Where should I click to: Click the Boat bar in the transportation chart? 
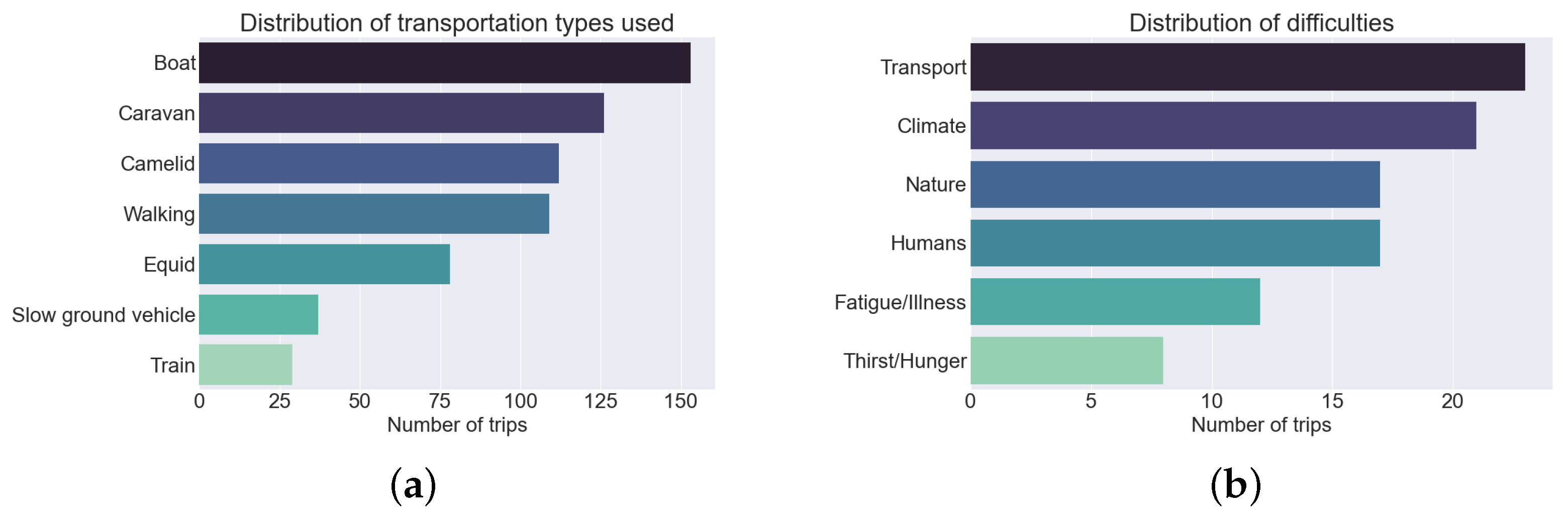pos(444,63)
